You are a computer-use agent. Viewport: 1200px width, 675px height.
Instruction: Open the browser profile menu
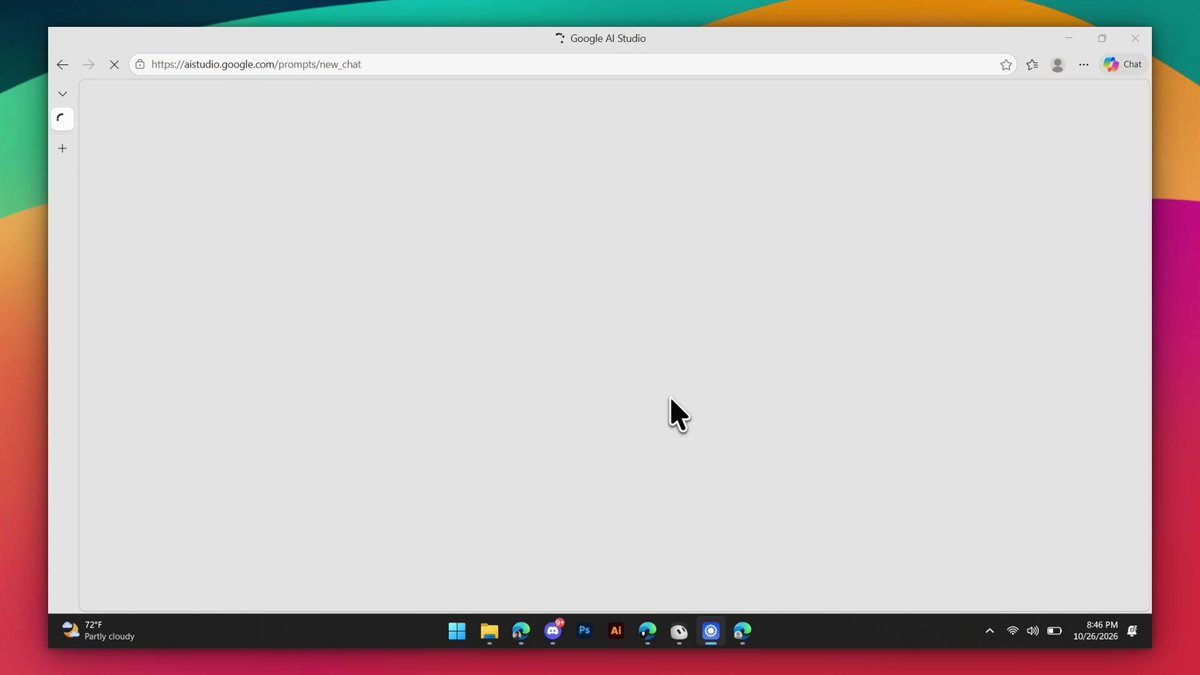(x=1057, y=64)
